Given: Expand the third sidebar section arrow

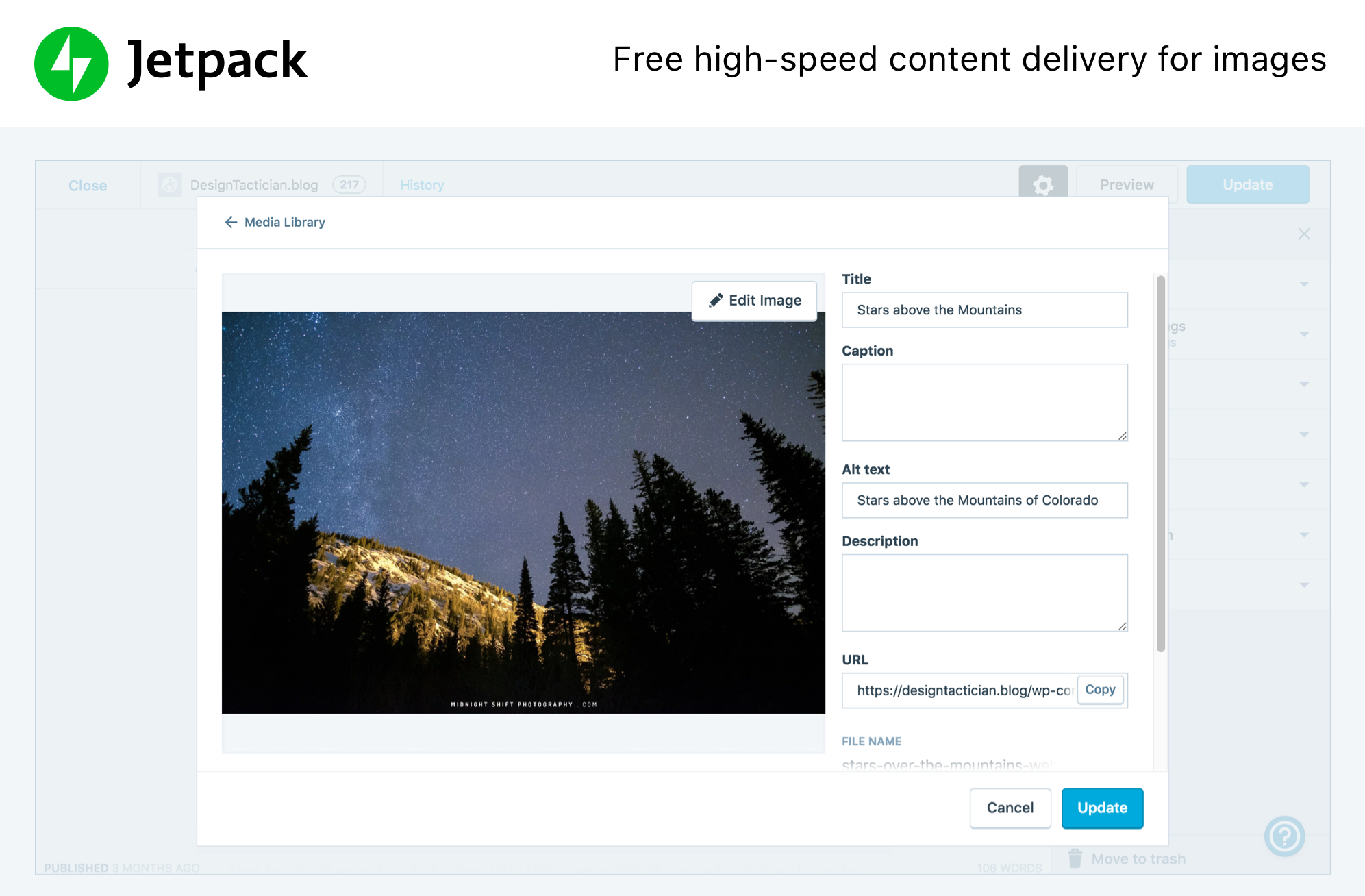Looking at the screenshot, I should tap(1304, 384).
